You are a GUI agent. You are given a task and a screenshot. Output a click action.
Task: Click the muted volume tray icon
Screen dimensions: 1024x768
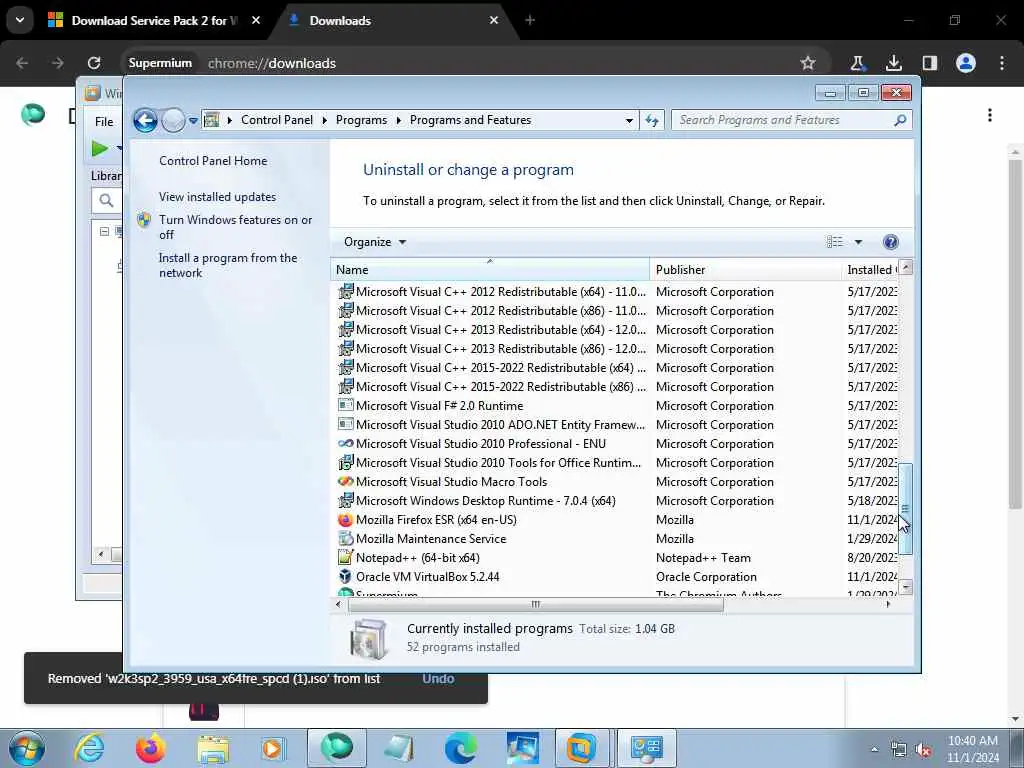(923, 750)
